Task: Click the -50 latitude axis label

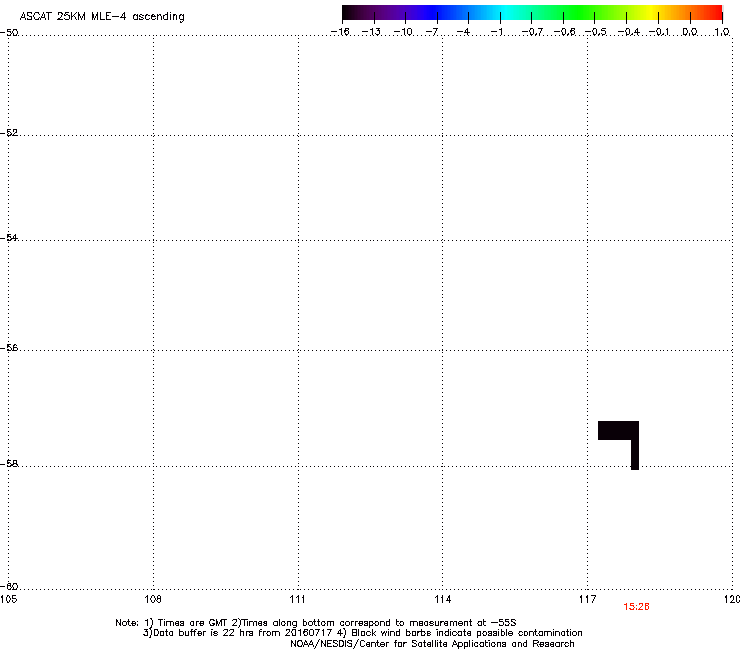Action: tap(9, 33)
